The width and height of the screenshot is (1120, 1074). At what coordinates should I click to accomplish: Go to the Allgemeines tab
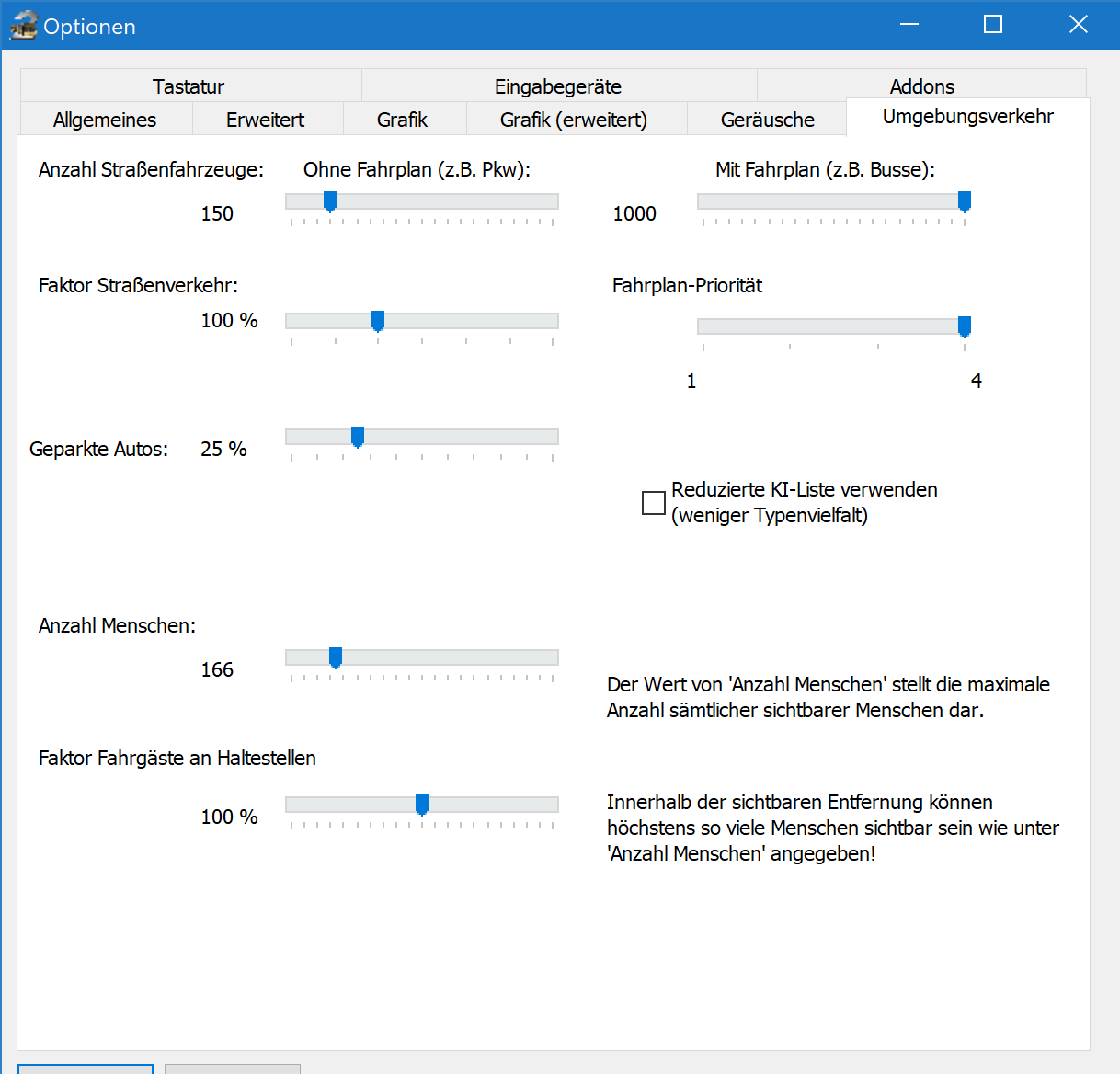click(105, 120)
